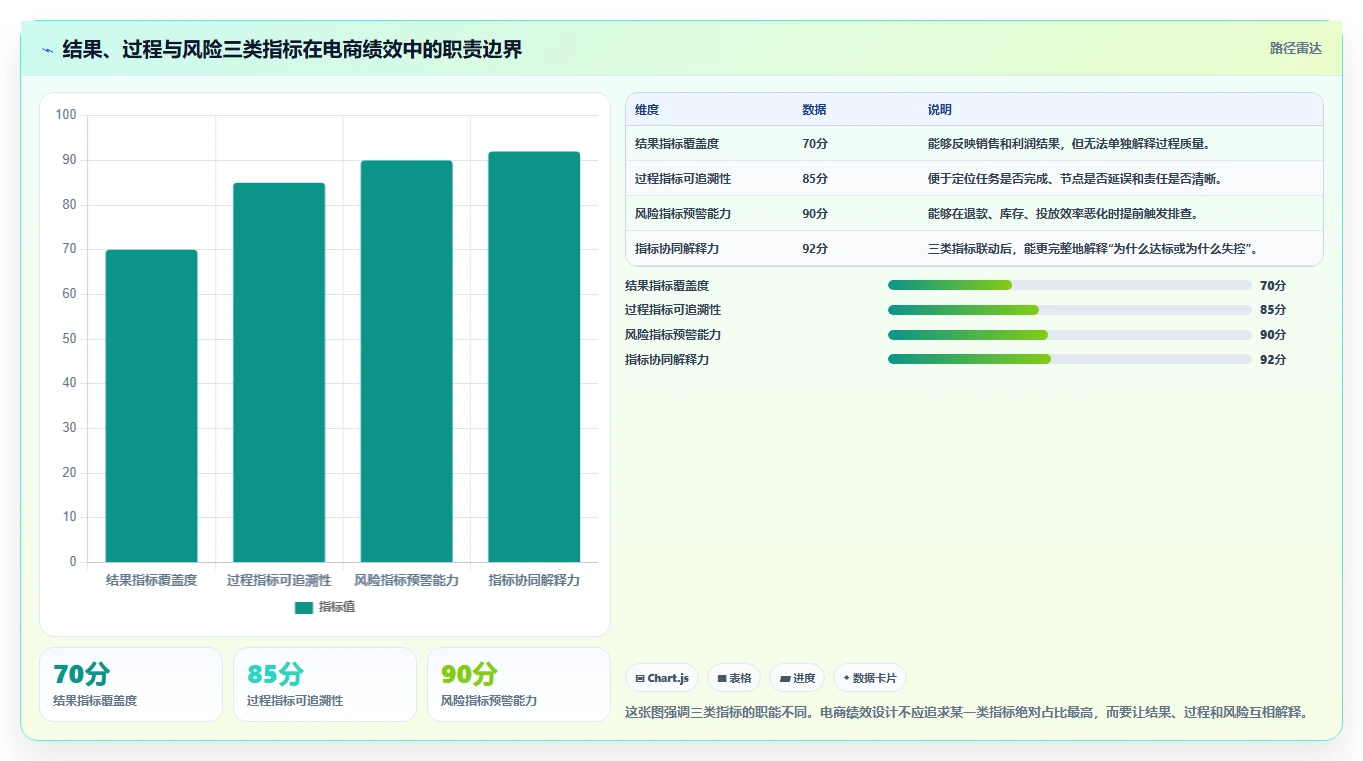Click the table icon inside 表格 chip
Screen dimensions: 1363x761
(x=722, y=678)
